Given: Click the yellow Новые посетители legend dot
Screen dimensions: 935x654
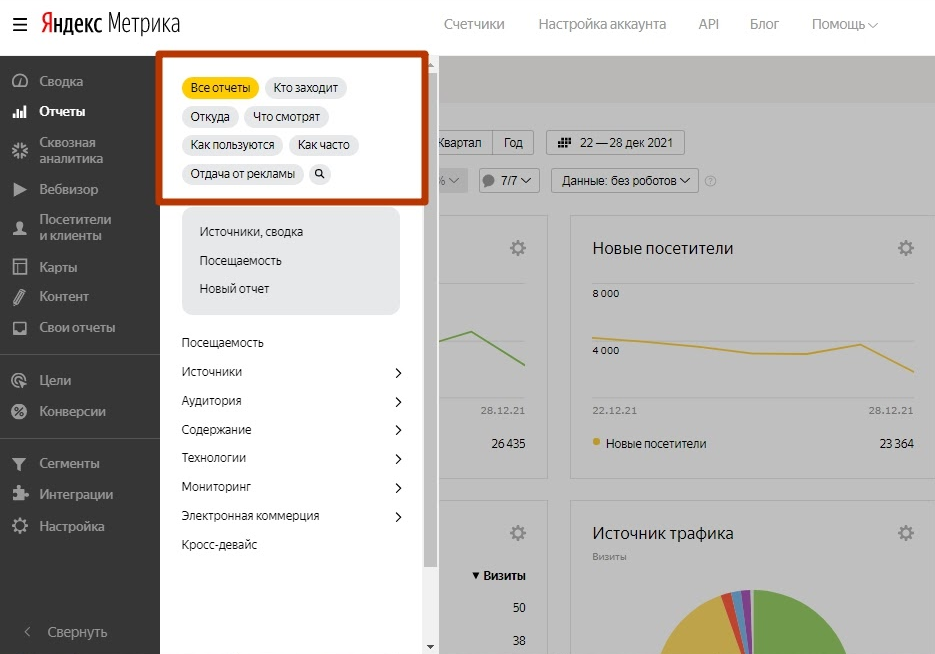Looking at the screenshot, I should tap(596, 442).
